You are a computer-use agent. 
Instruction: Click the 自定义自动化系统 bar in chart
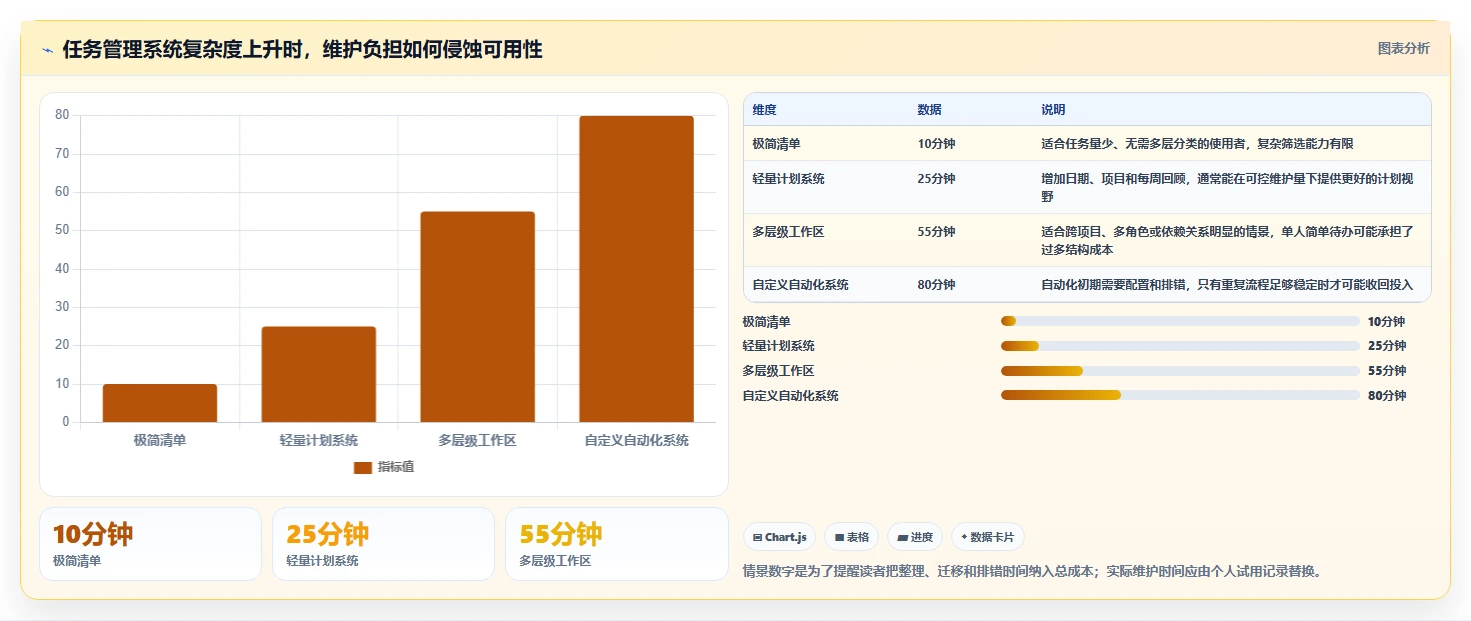click(x=636, y=269)
